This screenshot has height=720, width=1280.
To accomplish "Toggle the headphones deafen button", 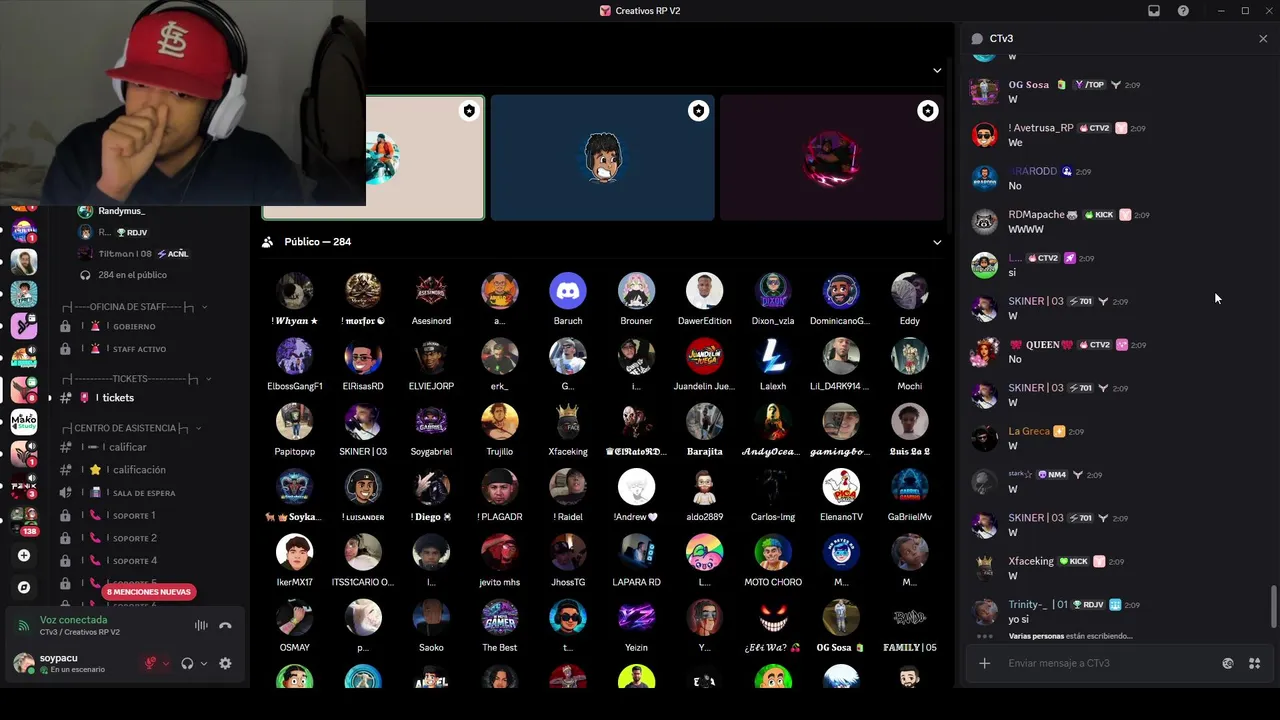I will point(187,663).
